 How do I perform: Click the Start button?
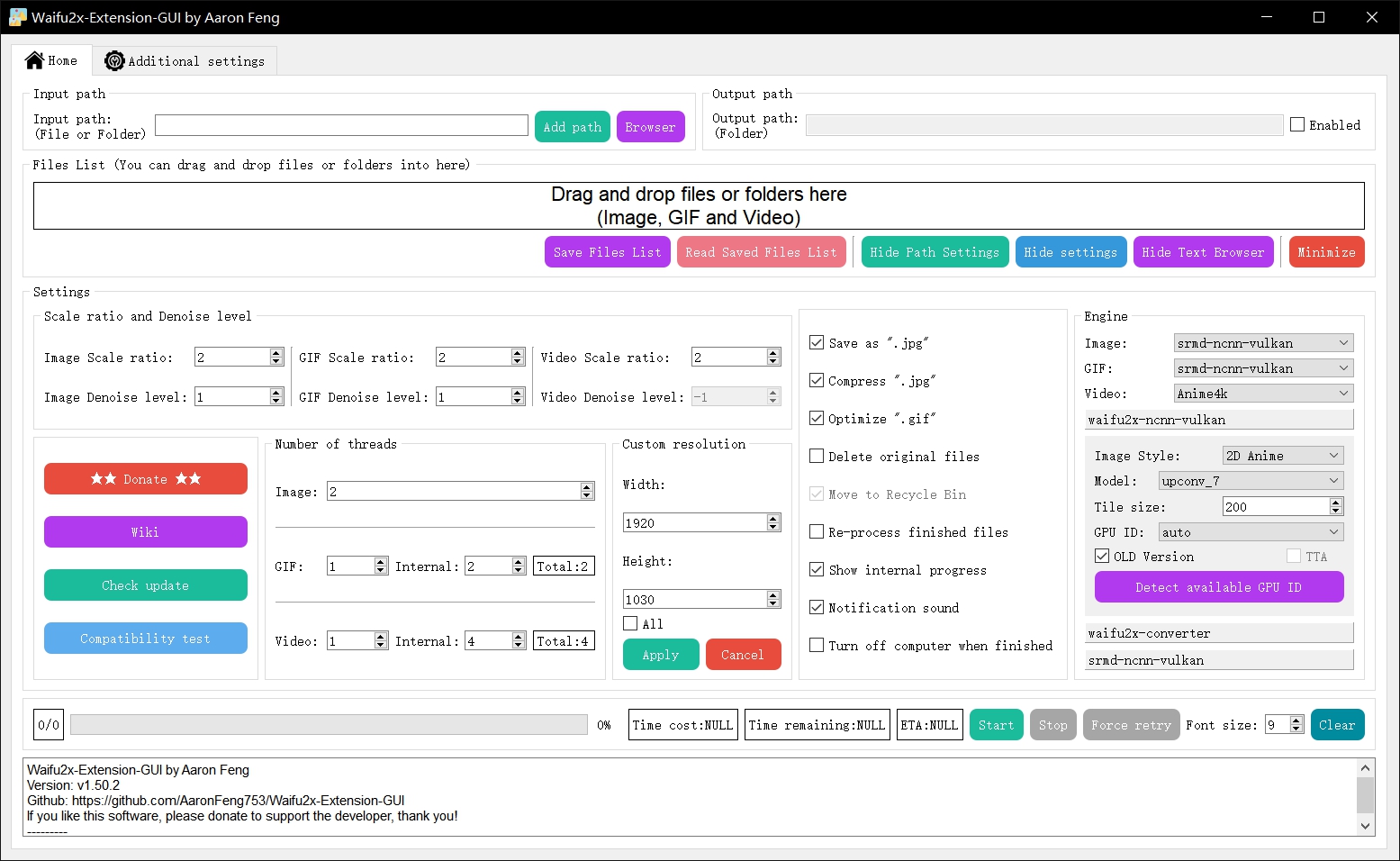997,725
